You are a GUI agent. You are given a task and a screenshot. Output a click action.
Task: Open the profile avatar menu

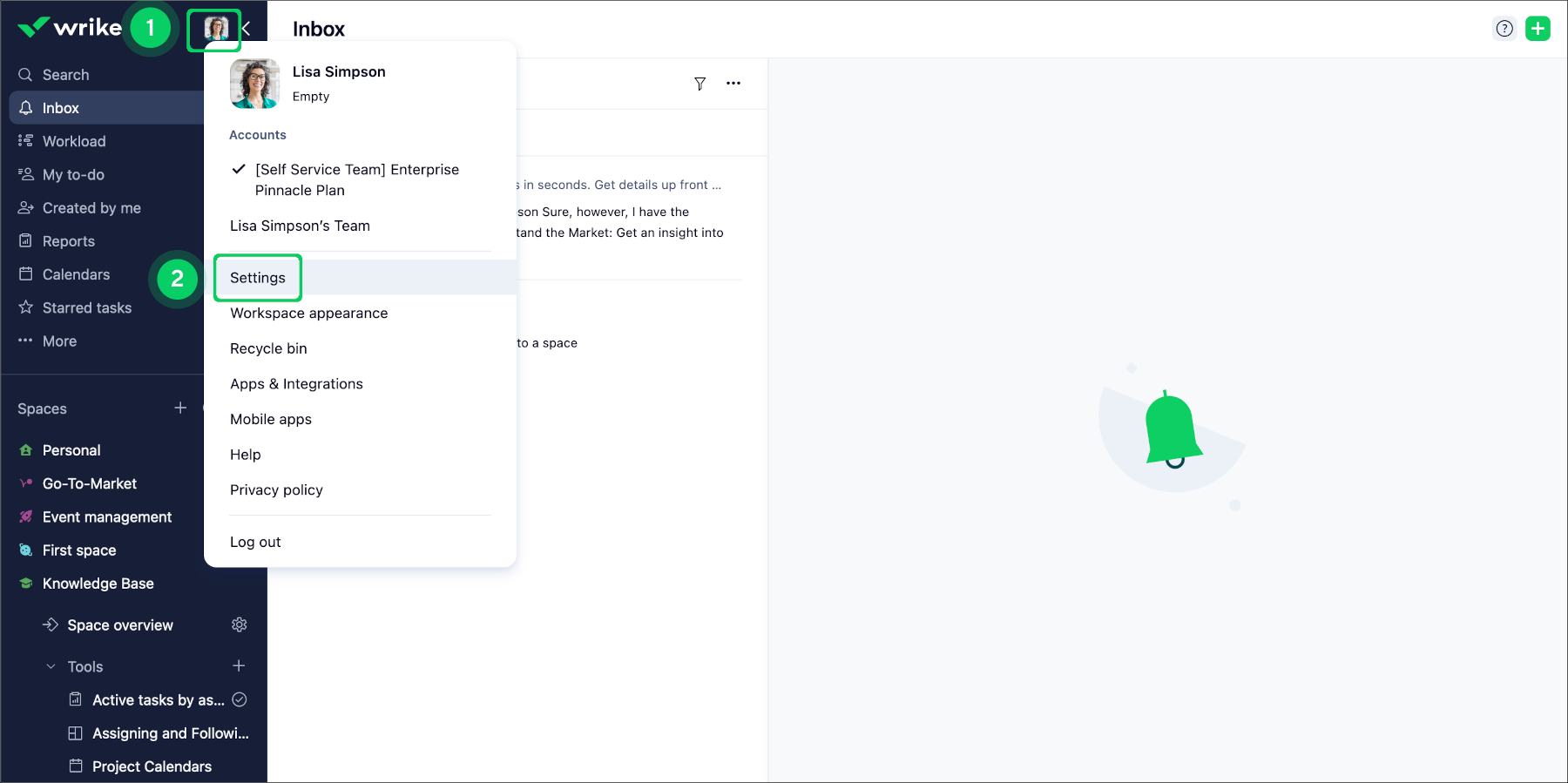point(215,29)
